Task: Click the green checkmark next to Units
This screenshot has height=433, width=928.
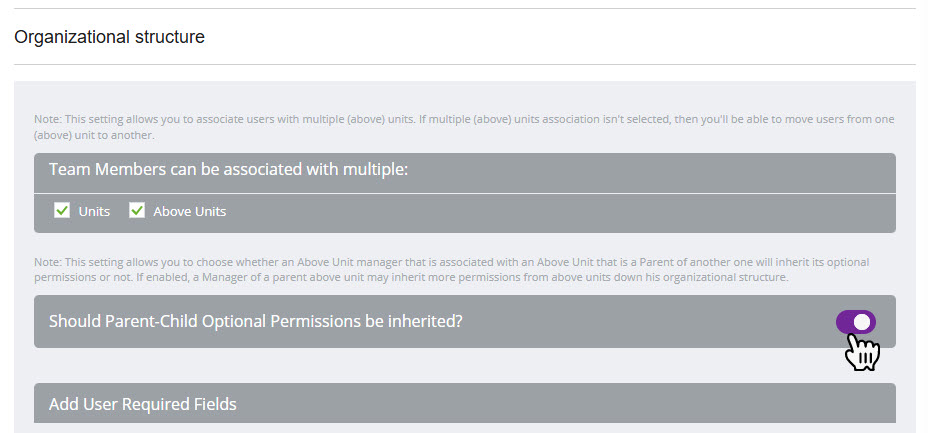Action: point(62,211)
